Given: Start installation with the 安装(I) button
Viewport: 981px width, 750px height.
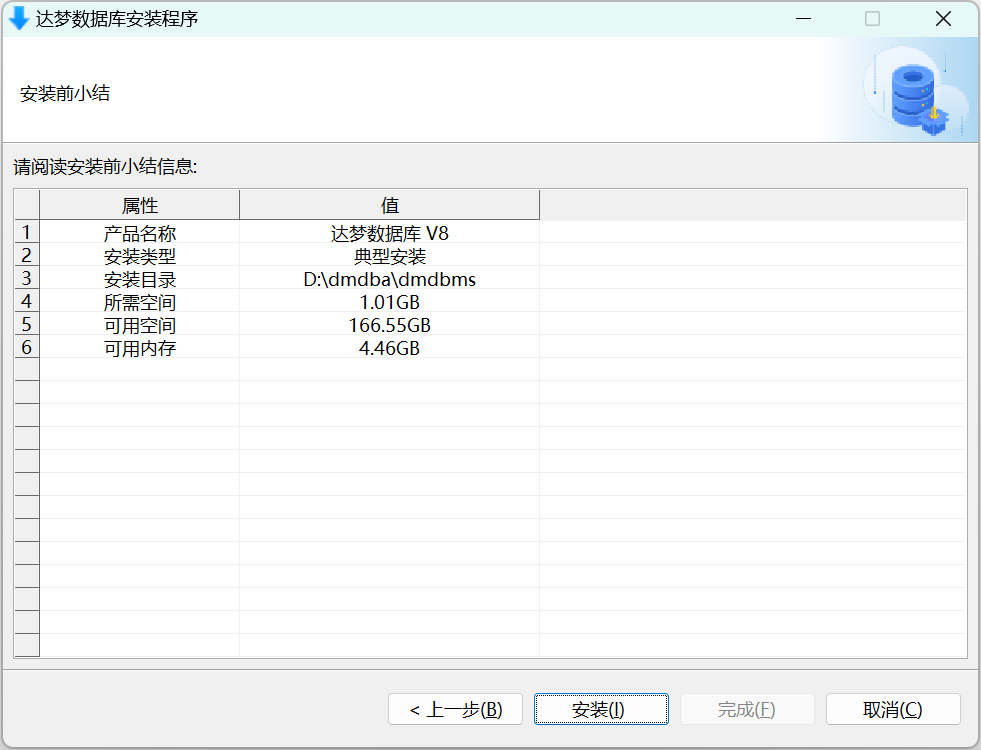Looking at the screenshot, I should 601,709.
